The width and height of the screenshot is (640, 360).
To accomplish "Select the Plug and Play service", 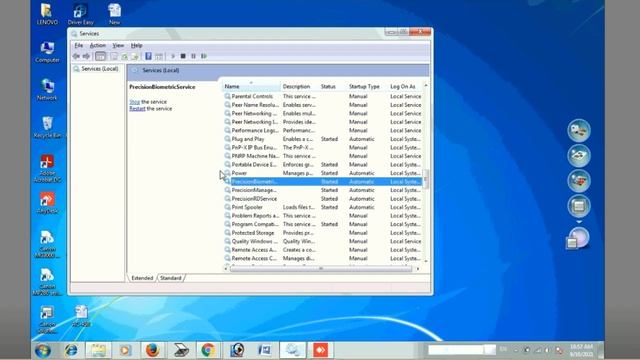I will click(322, 139).
